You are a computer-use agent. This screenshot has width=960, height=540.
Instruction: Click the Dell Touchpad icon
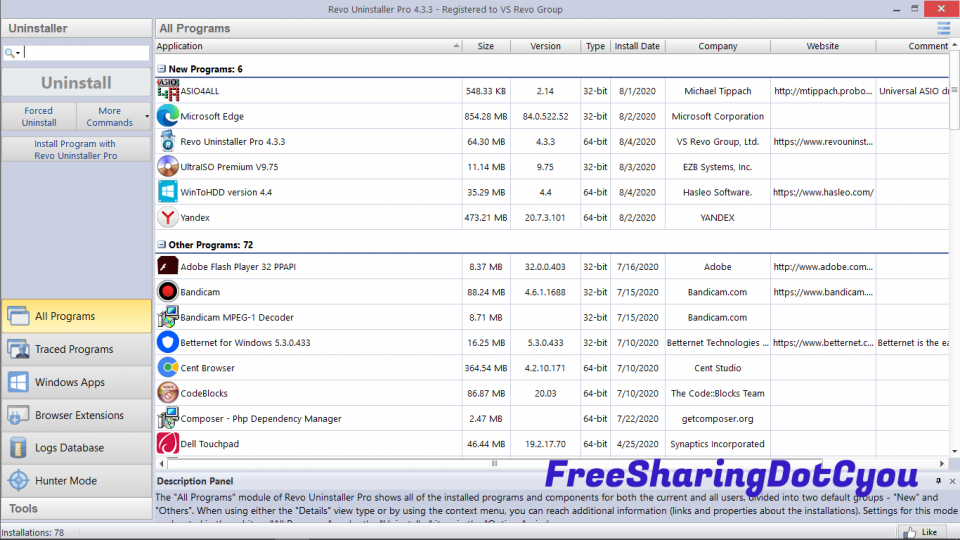coord(168,443)
